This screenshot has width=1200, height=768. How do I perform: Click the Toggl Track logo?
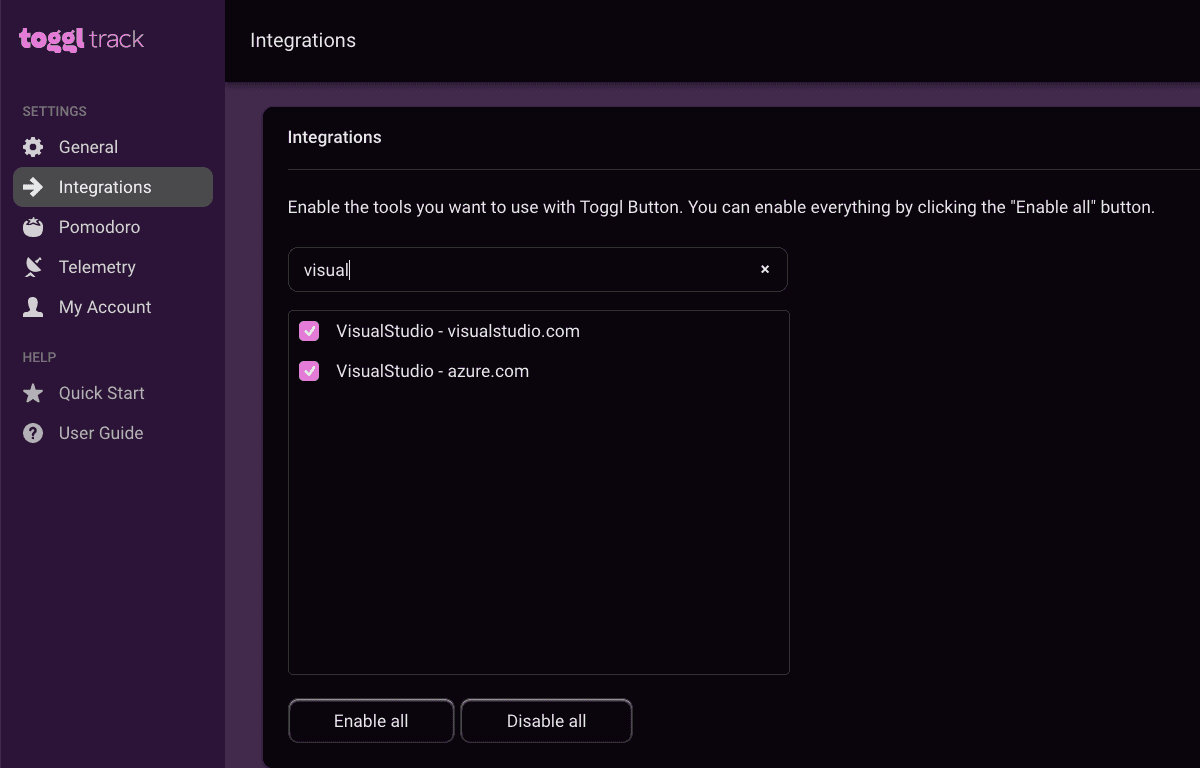coord(79,40)
